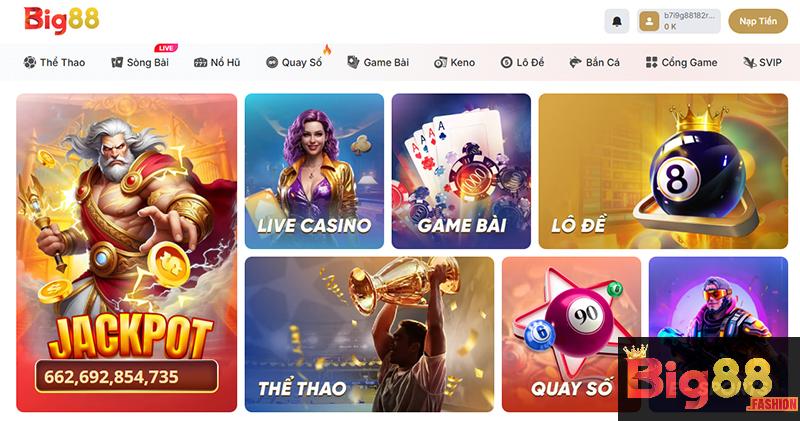Open the THỂ THAO trophy tile
800x421 pixels.
(x=369, y=334)
